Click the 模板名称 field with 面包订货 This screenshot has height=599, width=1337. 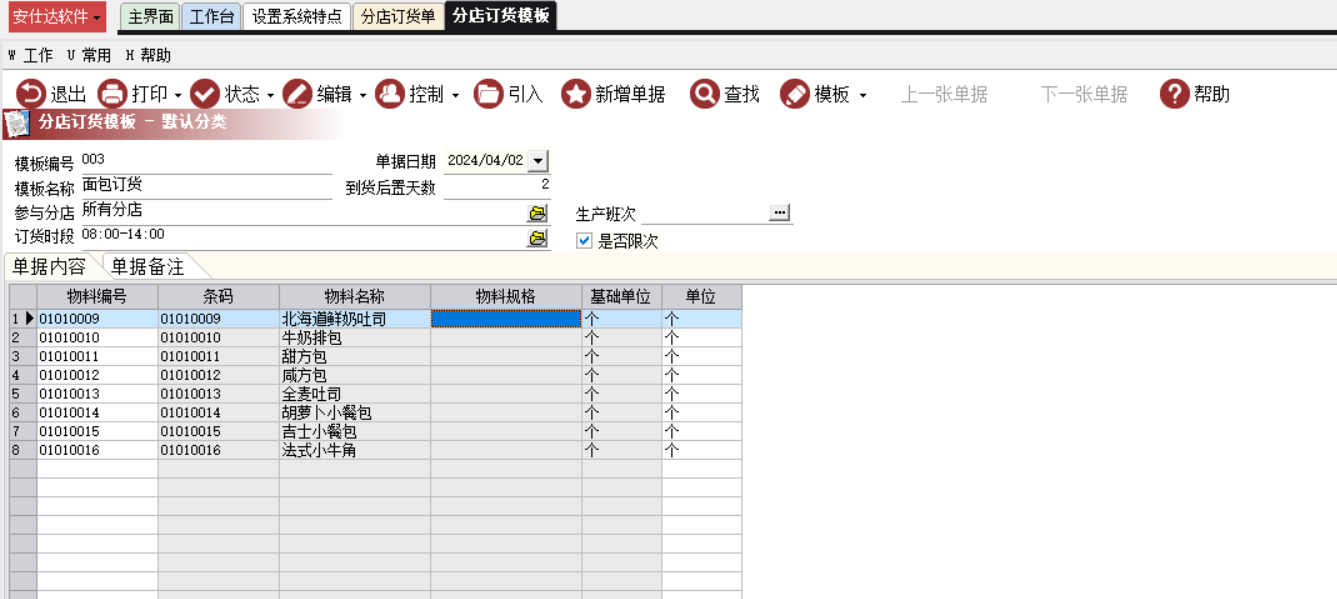(205, 186)
